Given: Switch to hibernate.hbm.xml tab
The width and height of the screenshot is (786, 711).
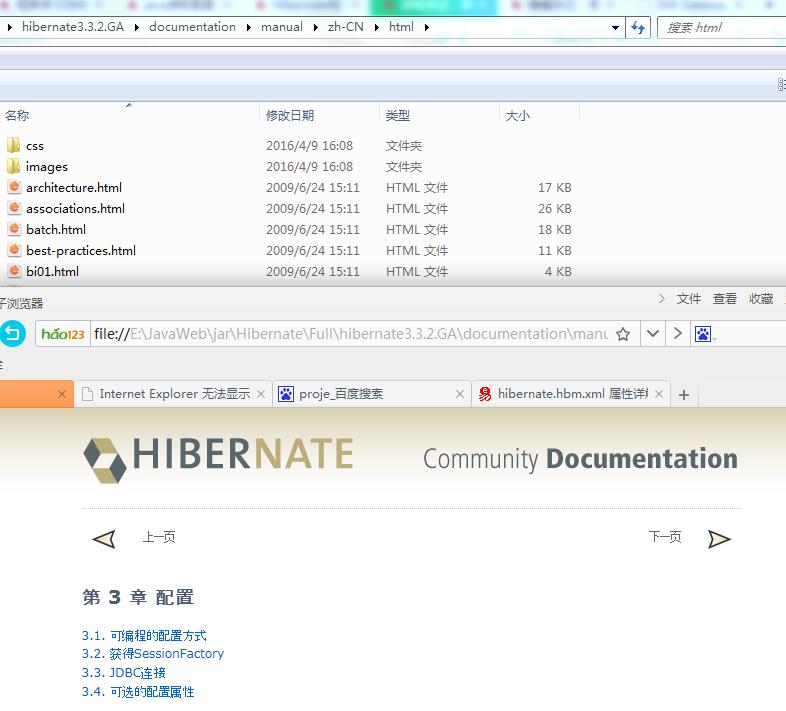Looking at the screenshot, I should (x=571, y=394).
